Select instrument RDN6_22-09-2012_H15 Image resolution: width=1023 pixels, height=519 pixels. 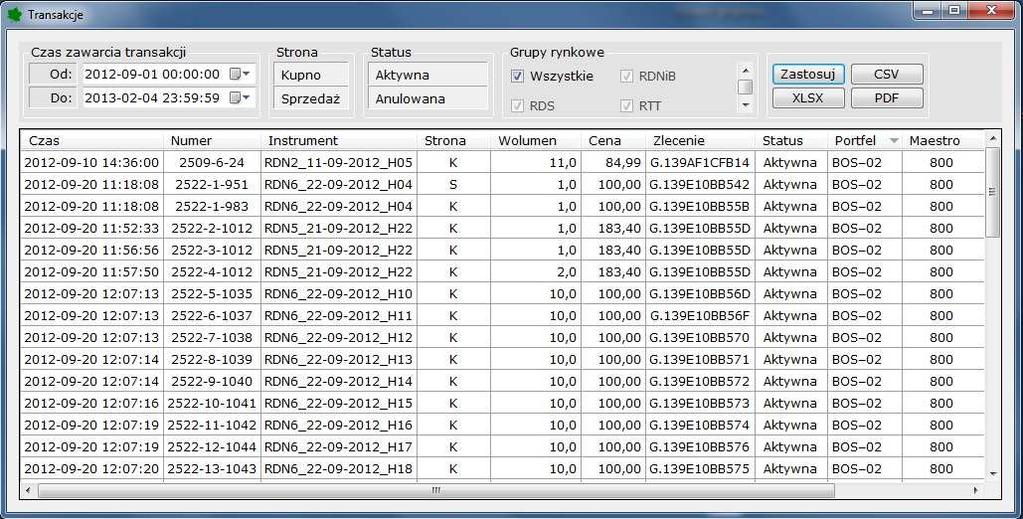[339, 403]
